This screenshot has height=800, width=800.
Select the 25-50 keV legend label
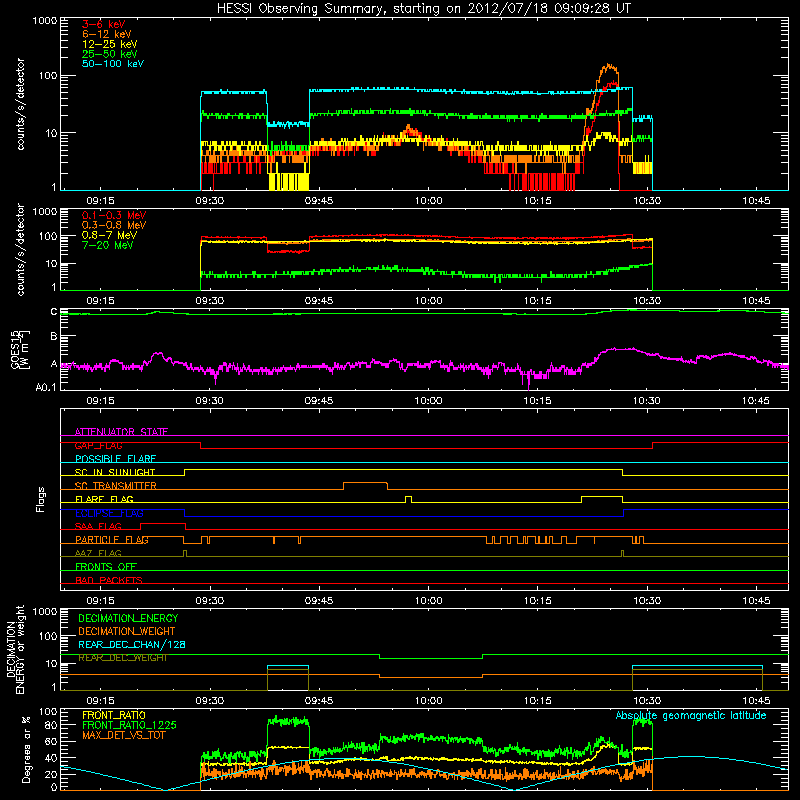109,54
